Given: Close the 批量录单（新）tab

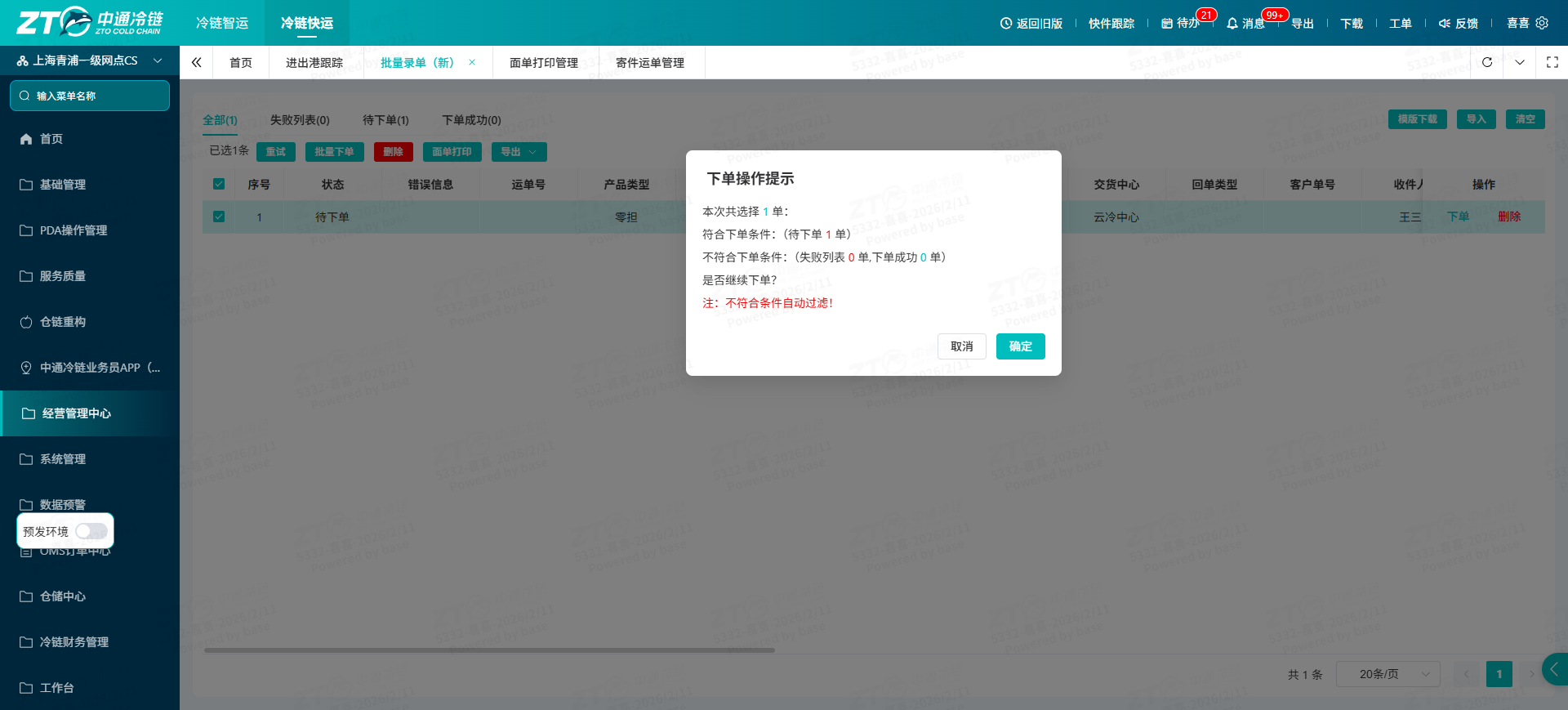Looking at the screenshot, I should click(x=472, y=62).
